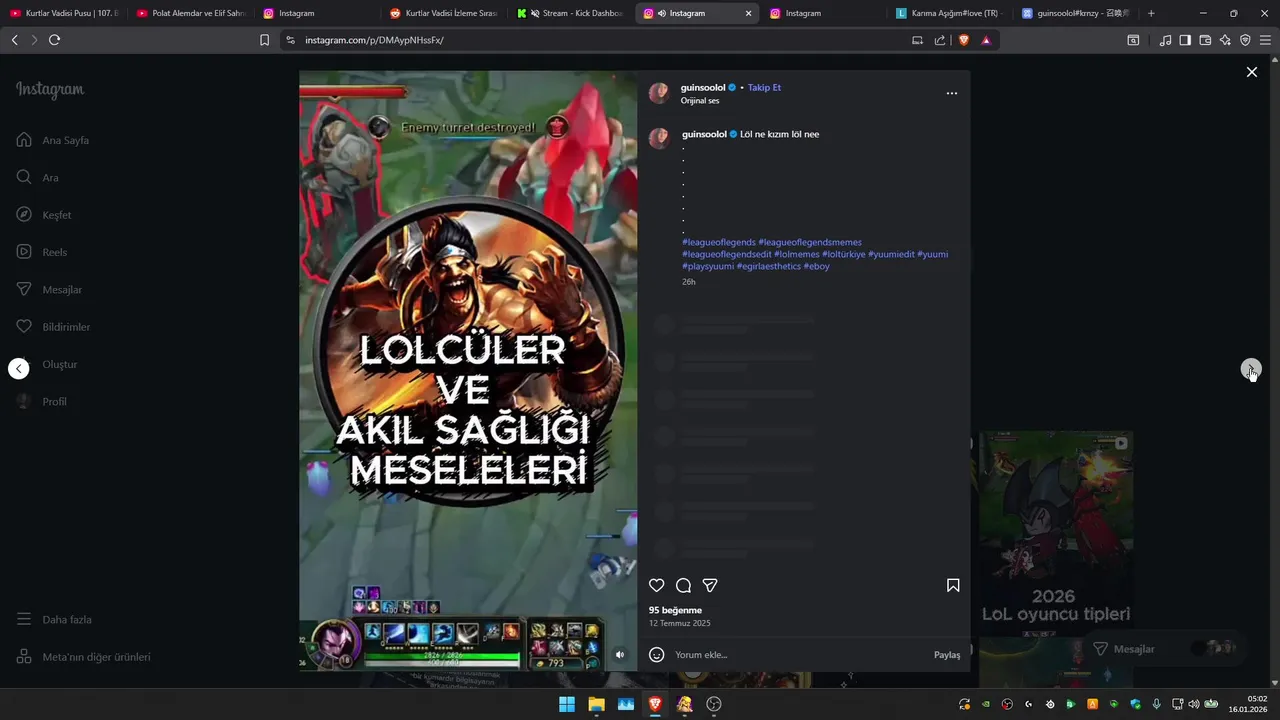Open the 2026 LoL oyuncu tipleri thumbnail
This screenshot has height=720, width=1280.
[x=1056, y=535]
